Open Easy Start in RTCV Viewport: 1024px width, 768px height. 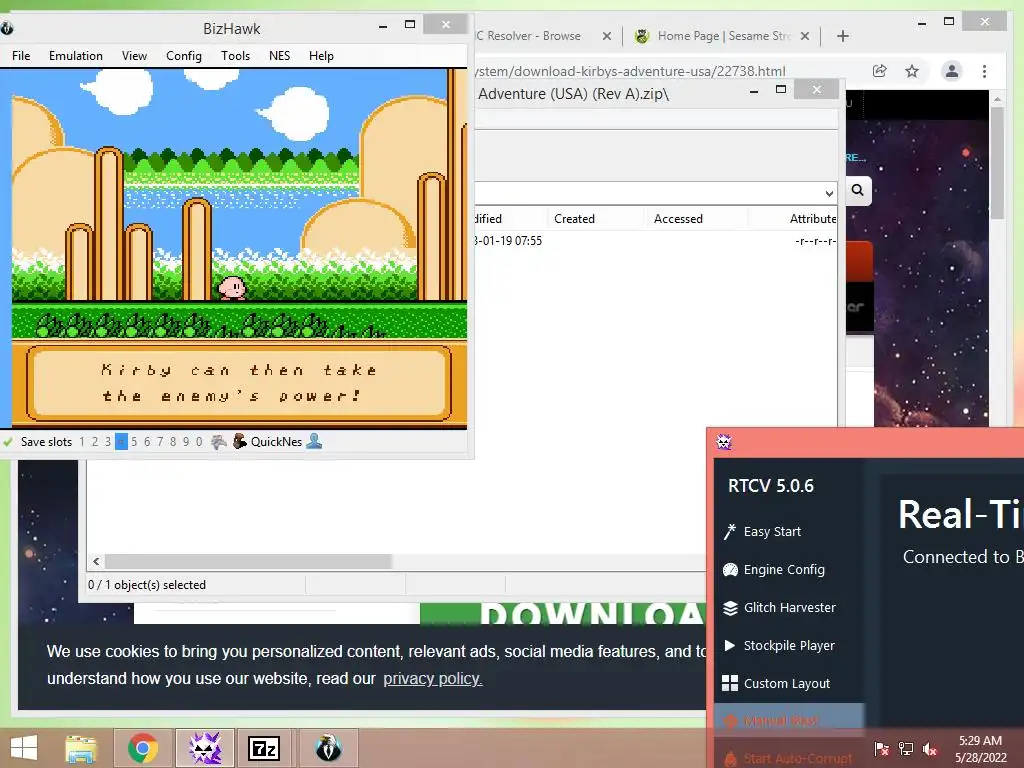[x=772, y=532]
